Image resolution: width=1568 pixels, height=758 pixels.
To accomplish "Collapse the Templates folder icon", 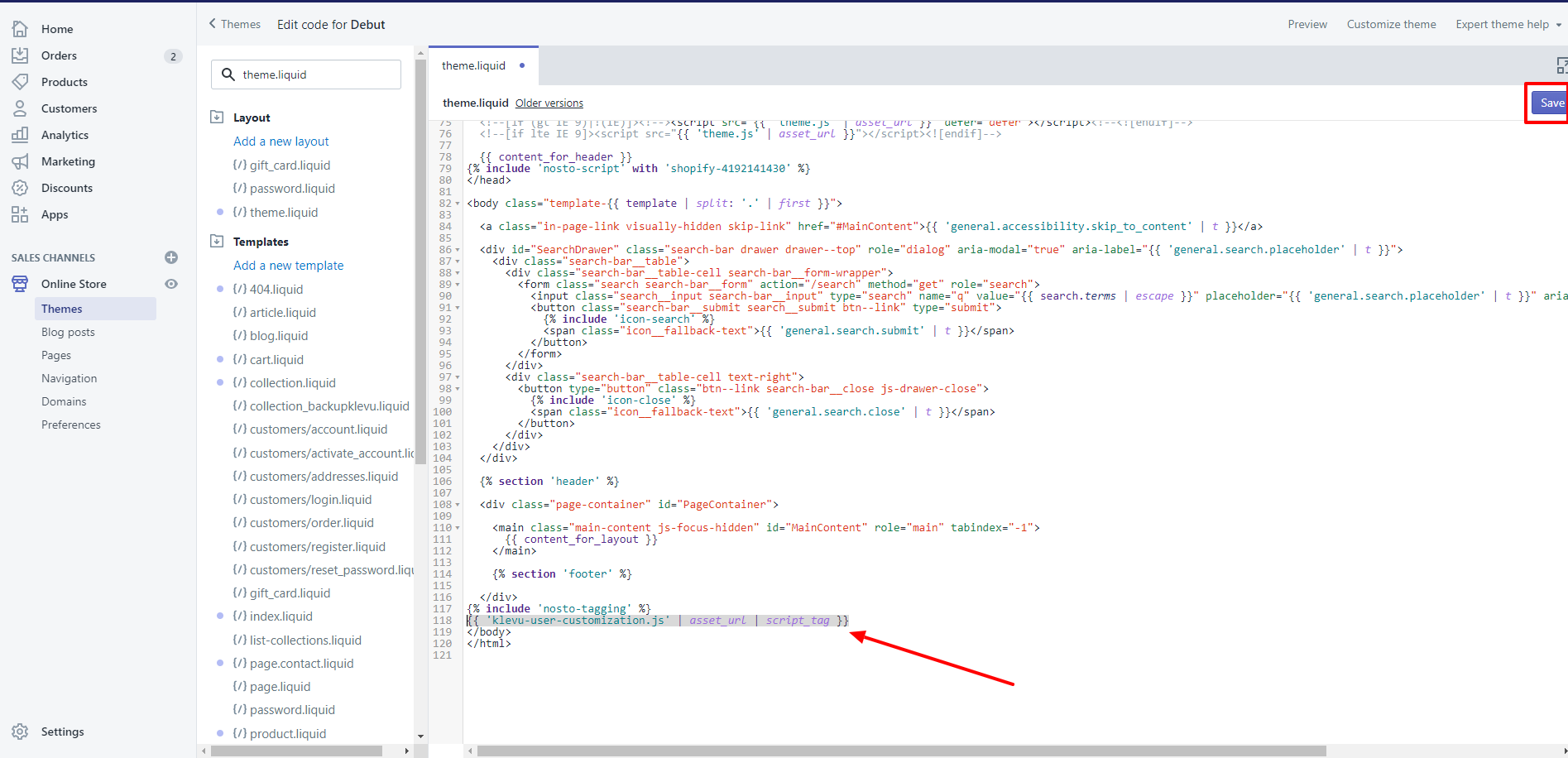I will click(217, 241).
